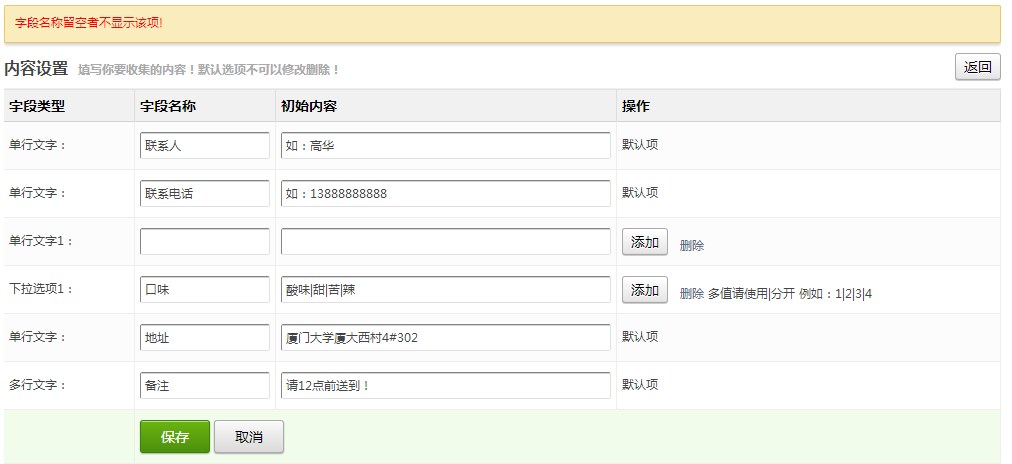Focus the 联系人 field name input
Viewport: 1012px width, 464px height.
[205, 145]
